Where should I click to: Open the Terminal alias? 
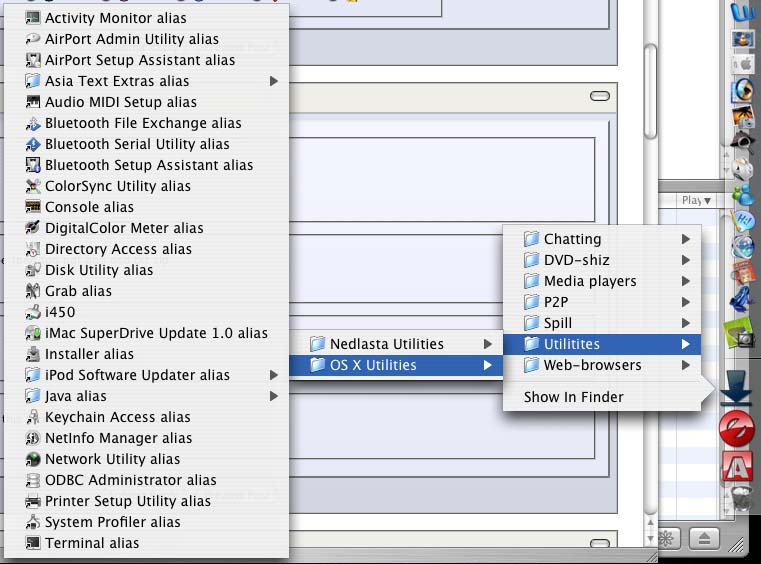tap(147, 543)
